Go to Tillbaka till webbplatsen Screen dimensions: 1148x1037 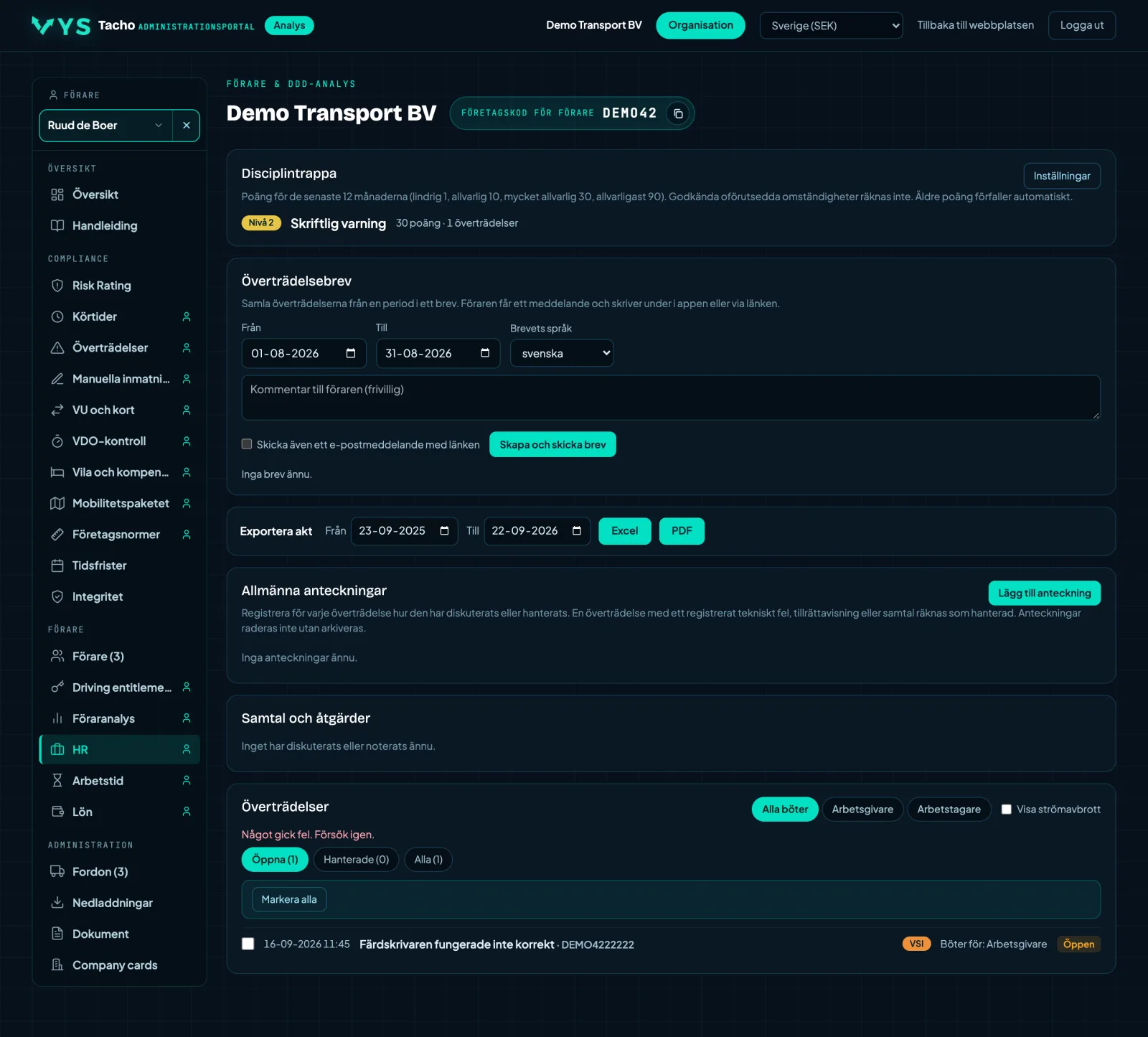[x=975, y=25]
